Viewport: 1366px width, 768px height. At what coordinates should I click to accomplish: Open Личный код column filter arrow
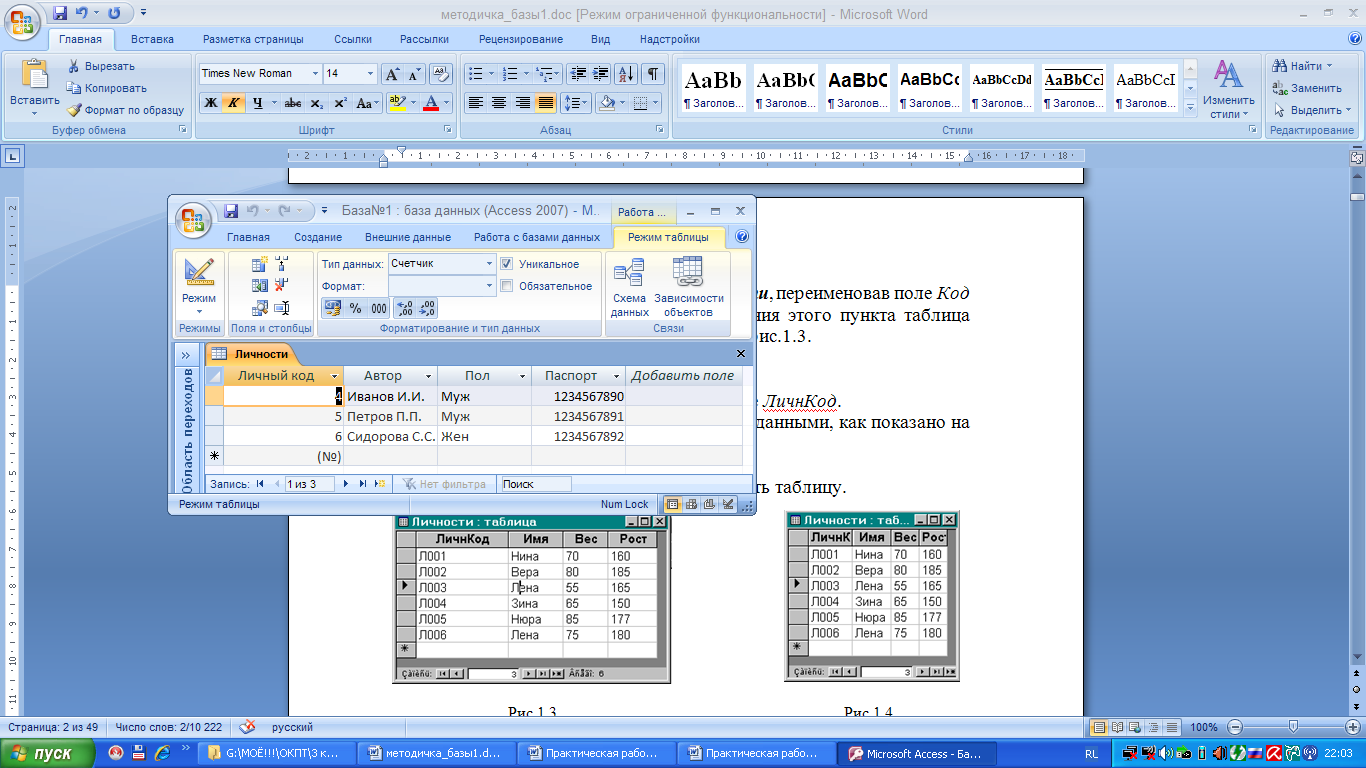point(334,376)
